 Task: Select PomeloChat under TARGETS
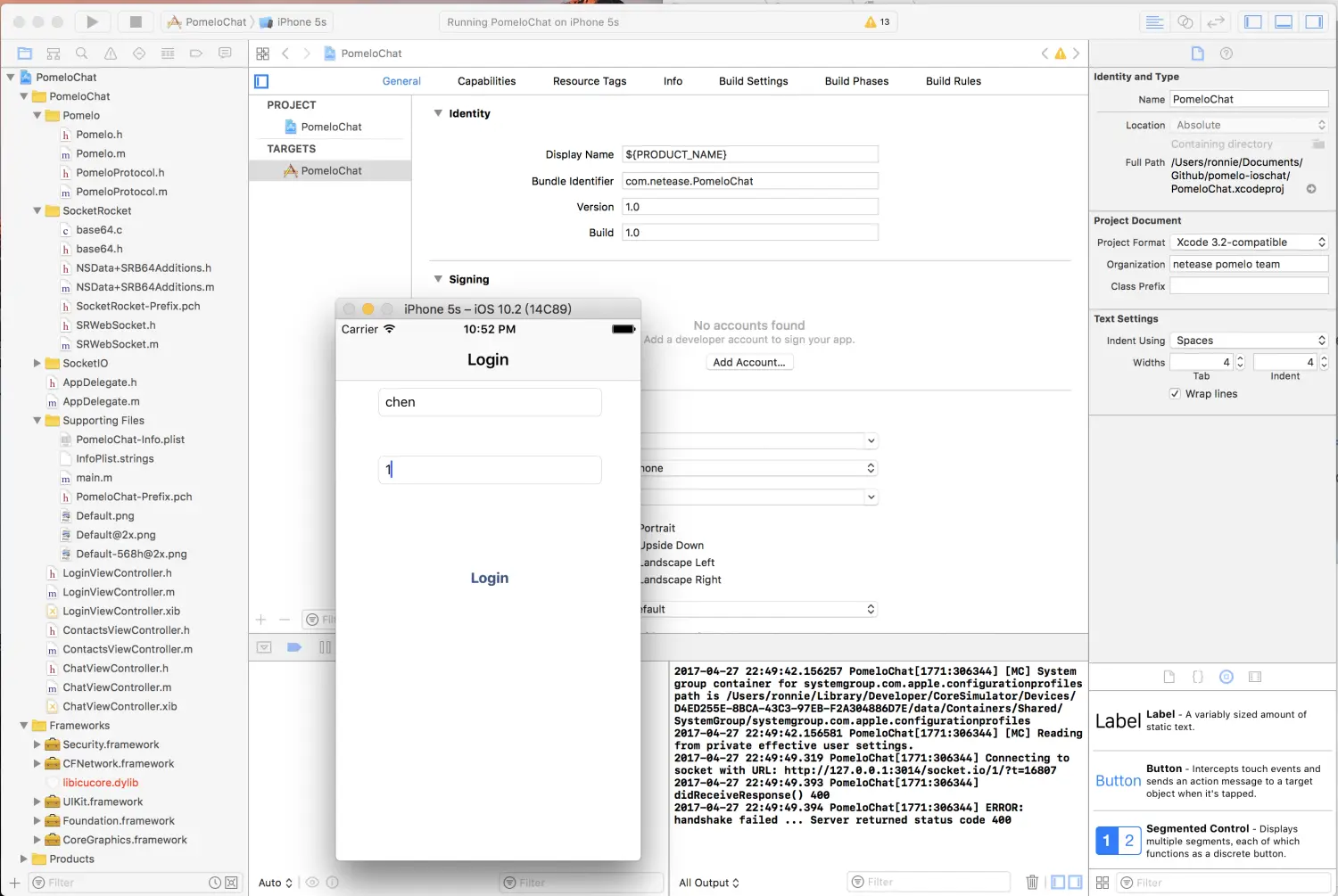[330, 170]
